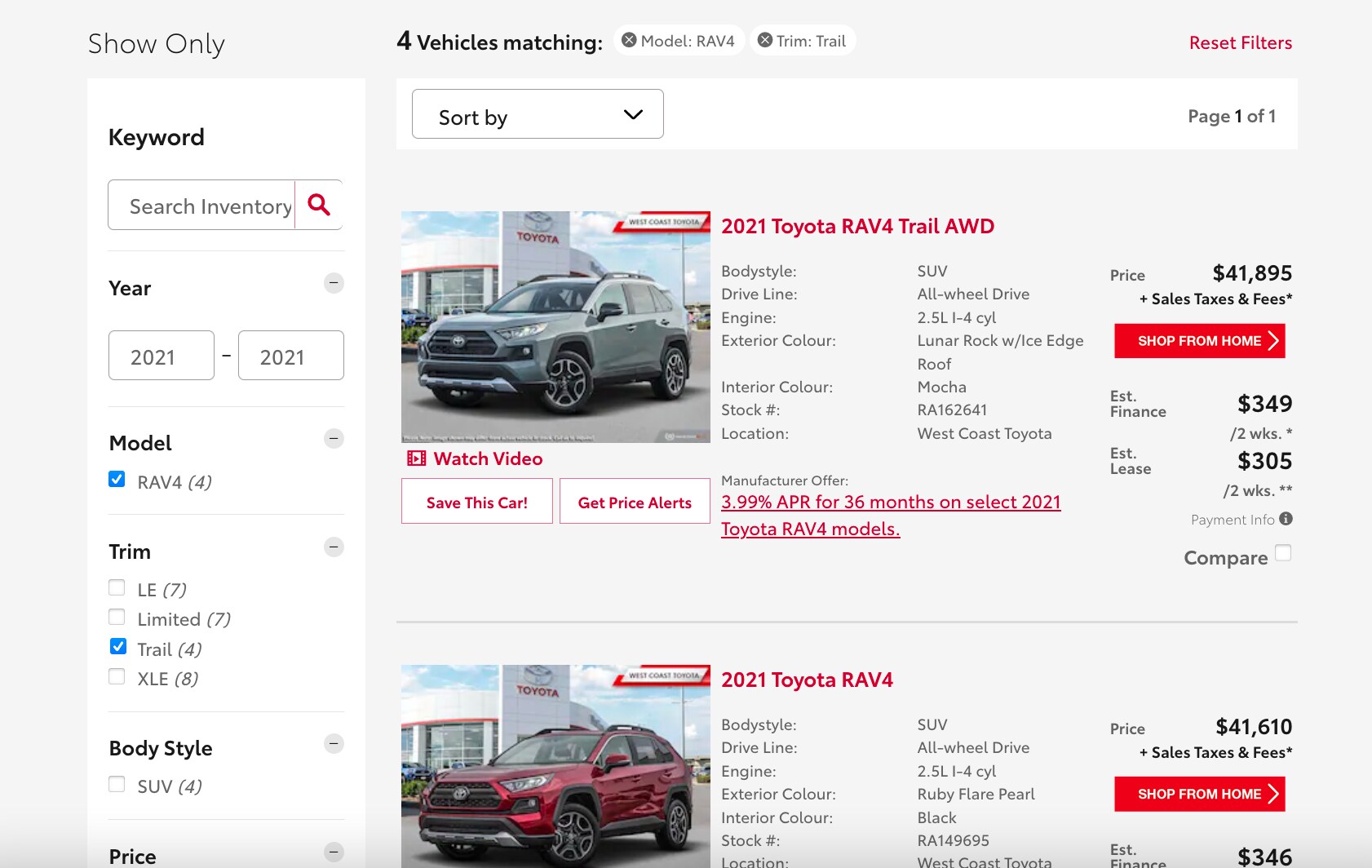
Task: Check the LE trim checkbox
Action: tap(117, 587)
